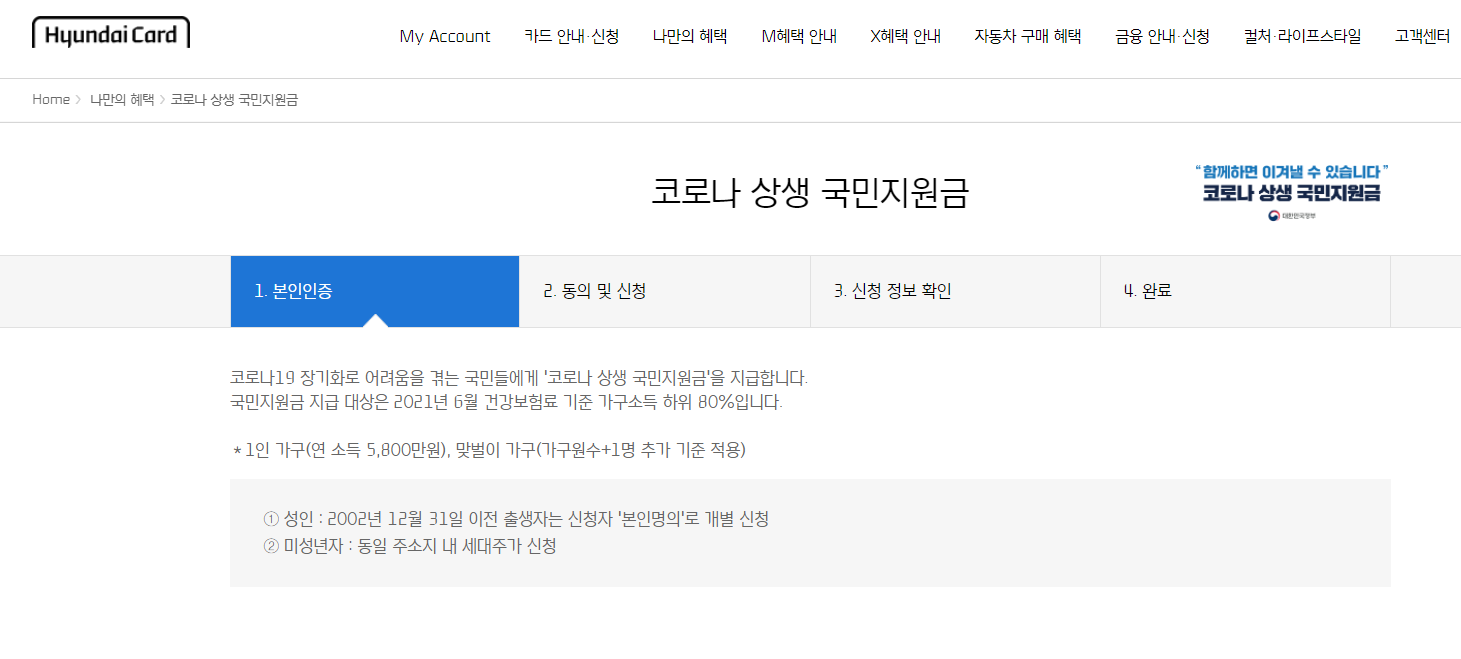Open the 신청 정보 확인 step tab

tap(954, 290)
